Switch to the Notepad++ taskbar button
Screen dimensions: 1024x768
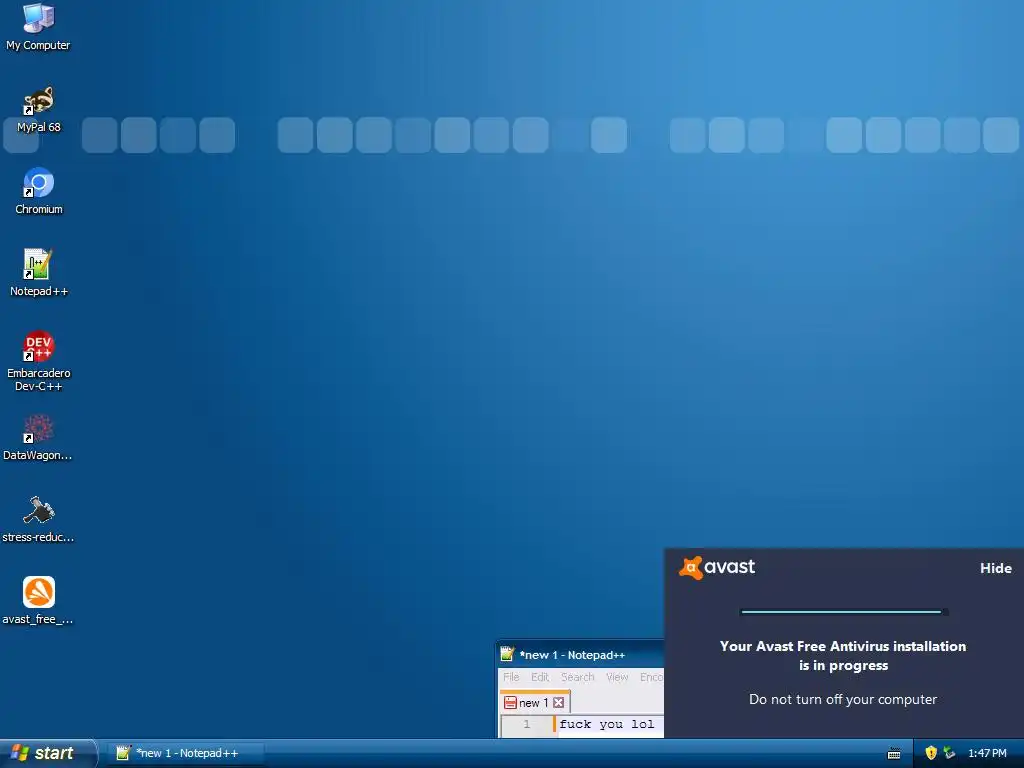click(x=186, y=753)
